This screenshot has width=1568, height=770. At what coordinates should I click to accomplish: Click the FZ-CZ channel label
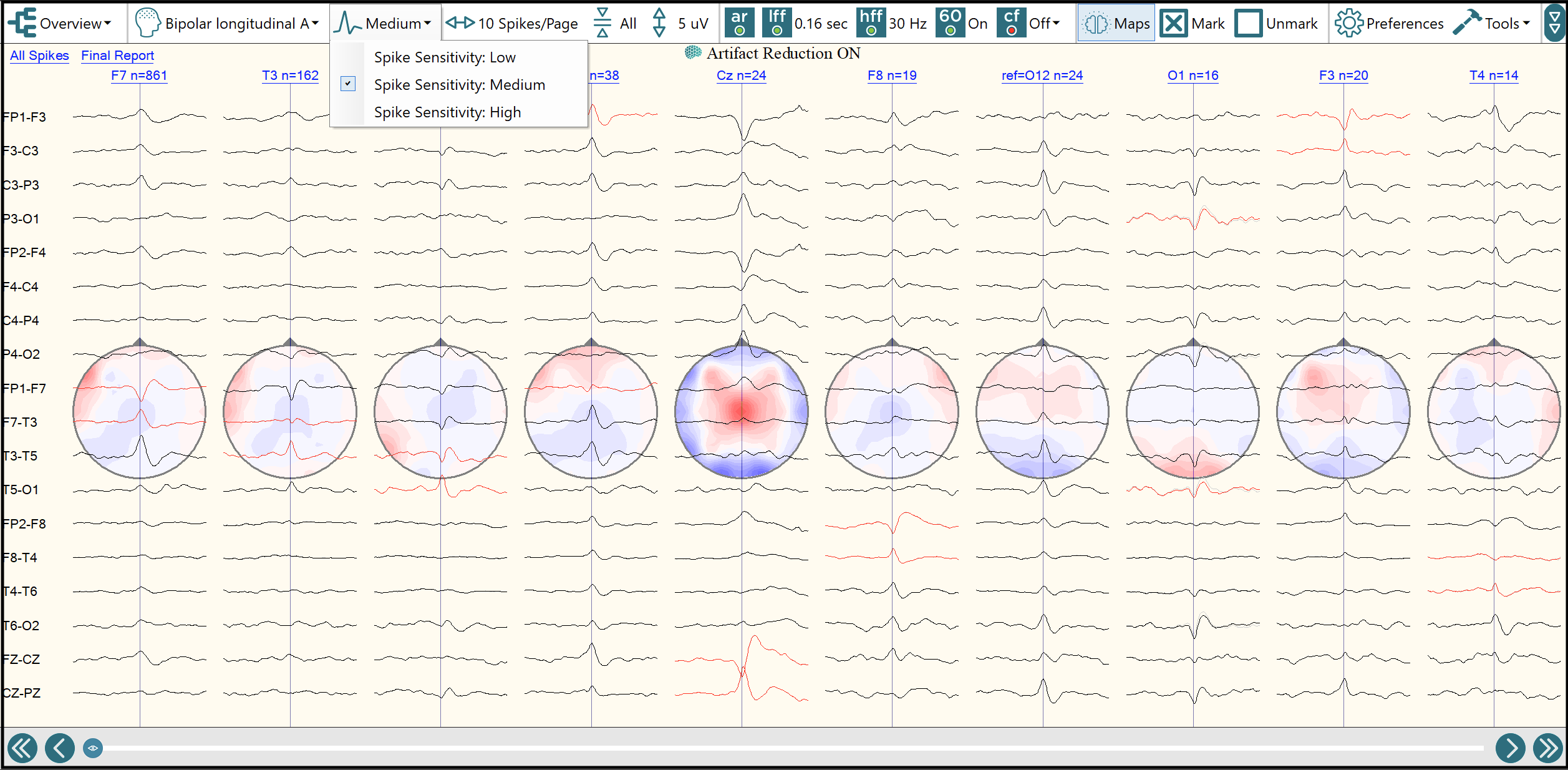point(21,660)
